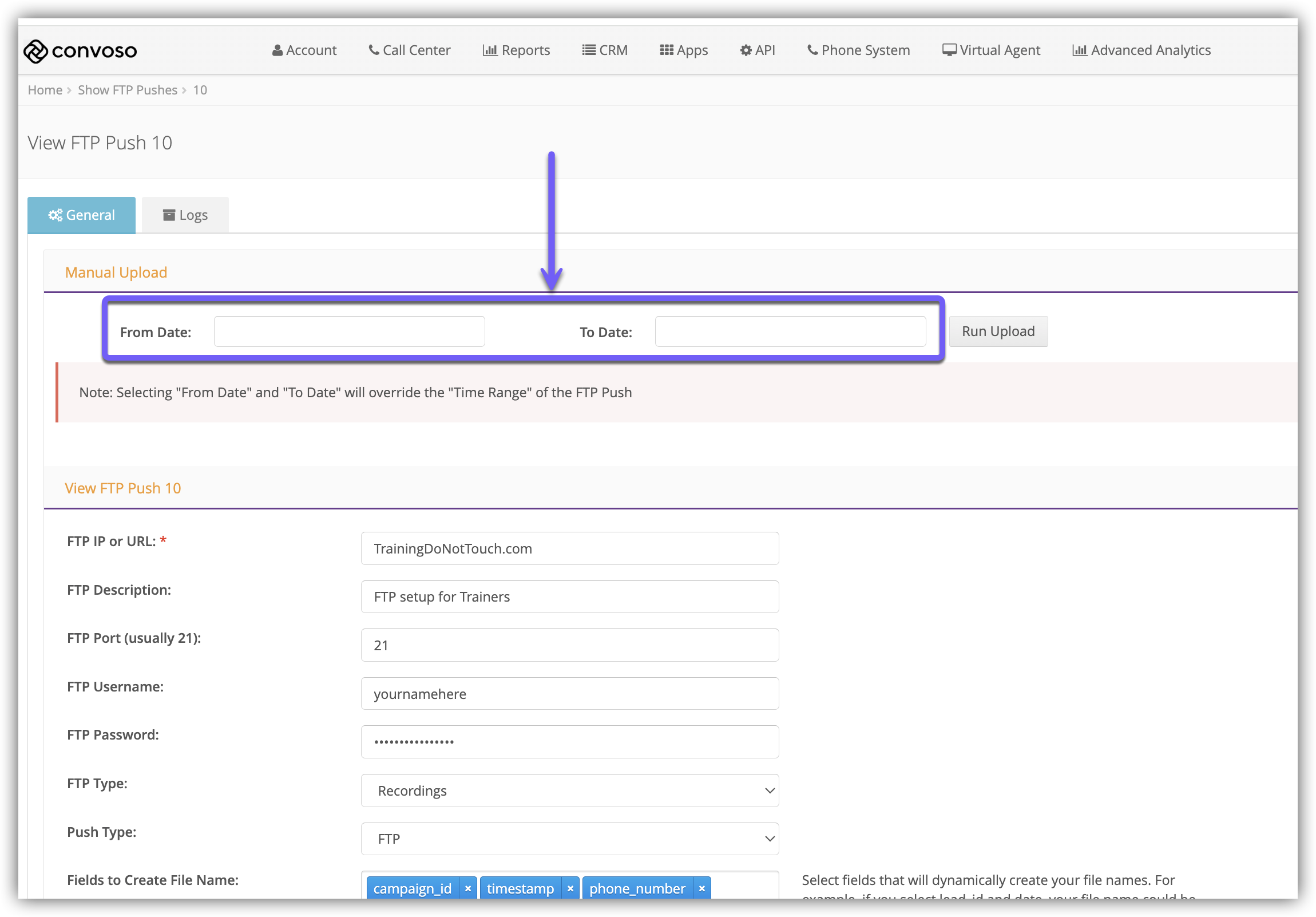Screen dimensions: 1316x917
Task: Click the CRM list icon
Action: point(589,50)
